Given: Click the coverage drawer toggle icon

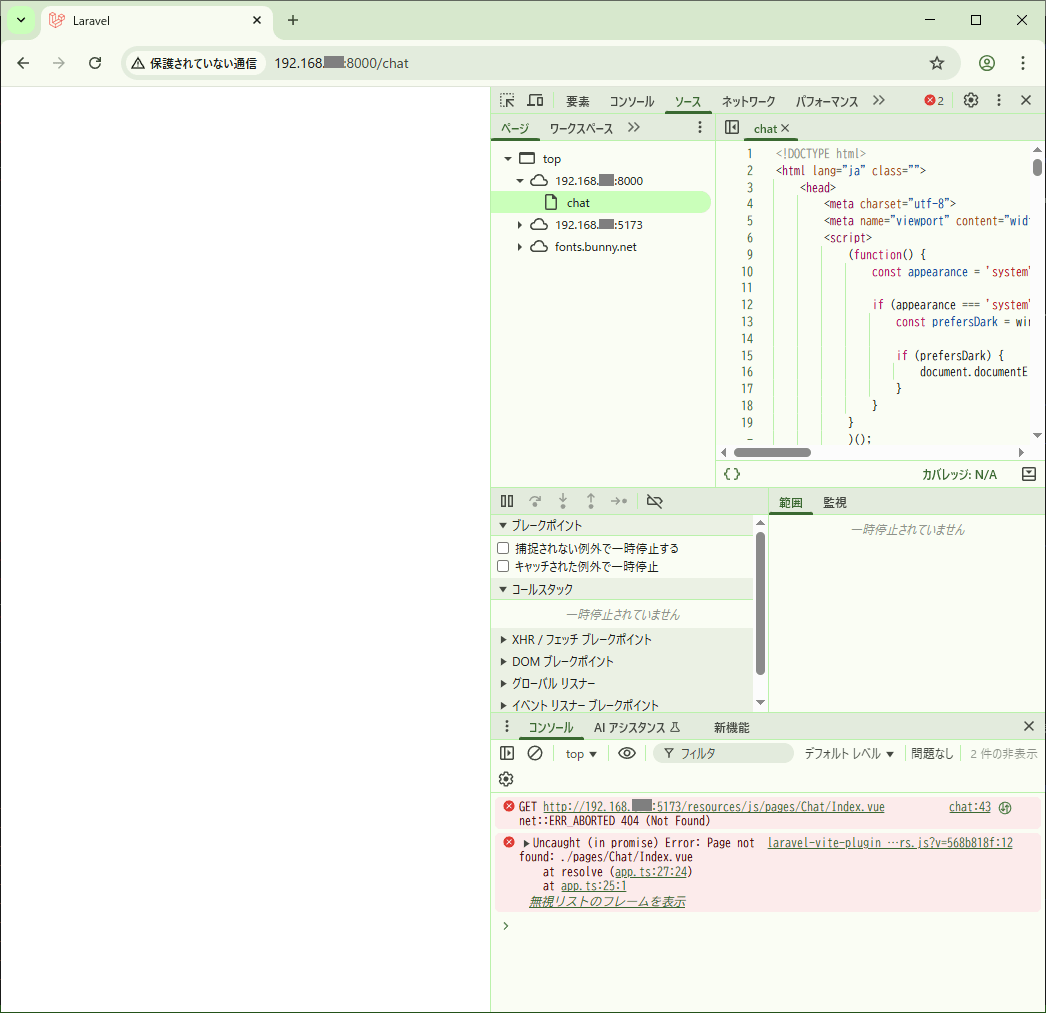Looking at the screenshot, I should coord(1029,474).
